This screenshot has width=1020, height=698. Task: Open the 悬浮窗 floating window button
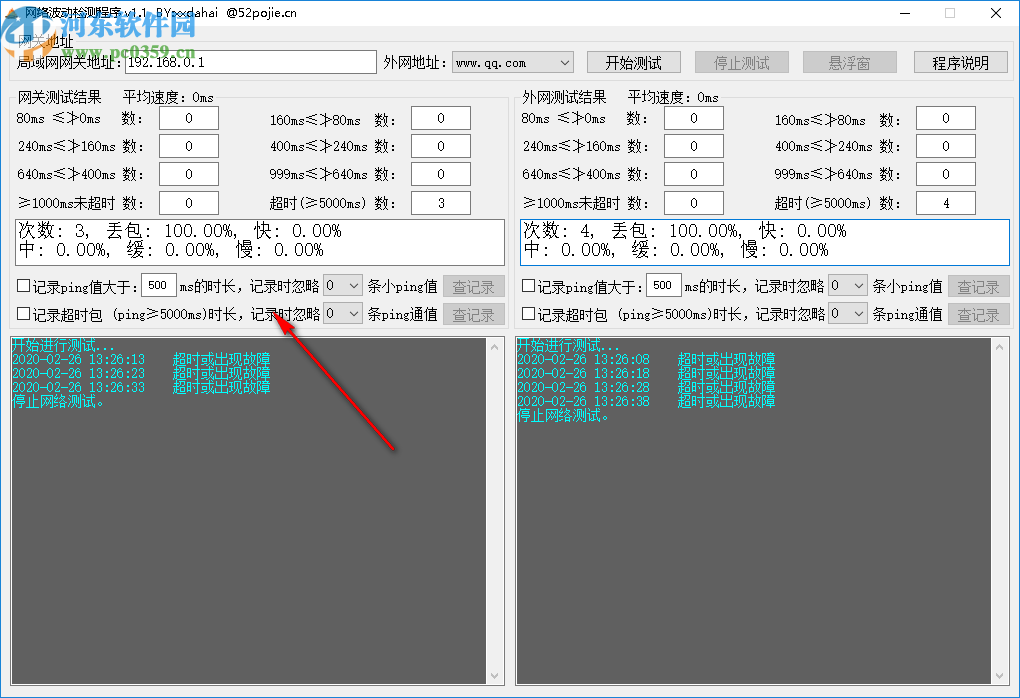point(850,62)
